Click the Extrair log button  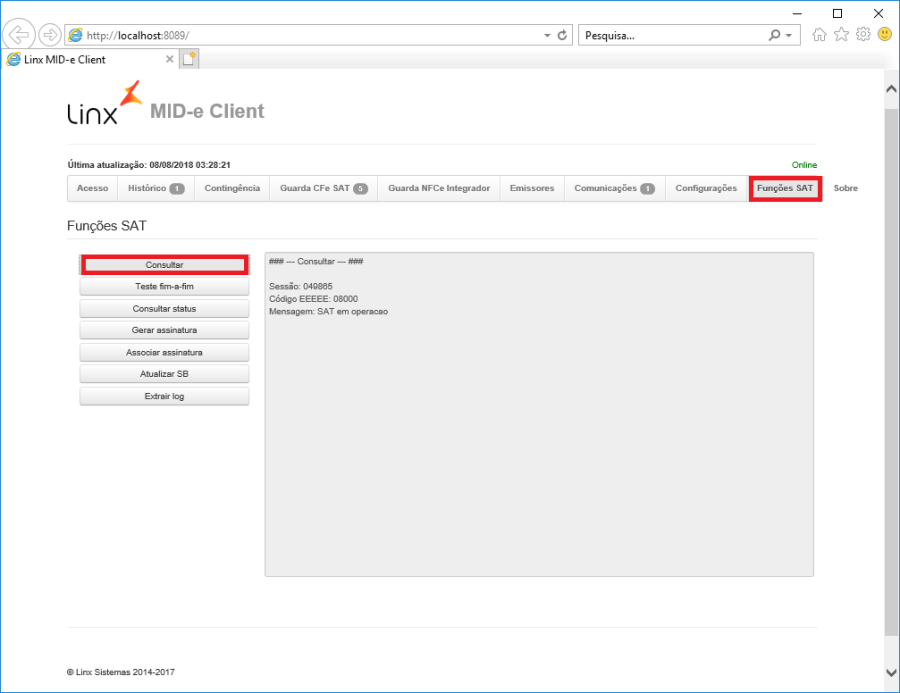164,396
